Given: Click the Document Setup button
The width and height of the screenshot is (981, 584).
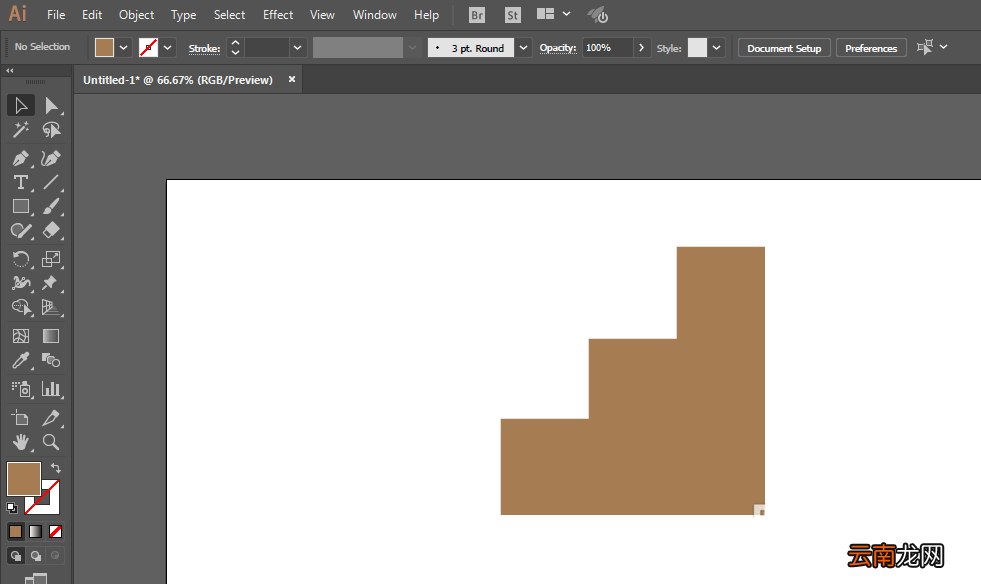Looking at the screenshot, I should [784, 48].
